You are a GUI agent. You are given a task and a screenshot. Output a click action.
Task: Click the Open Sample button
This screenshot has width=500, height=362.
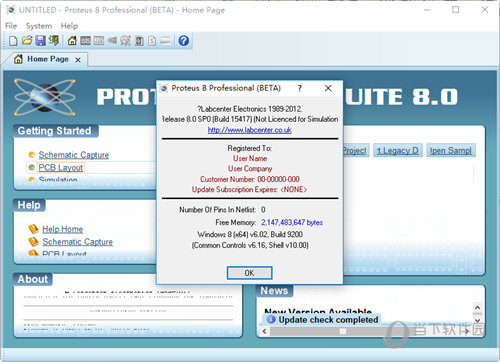point(451,151)
